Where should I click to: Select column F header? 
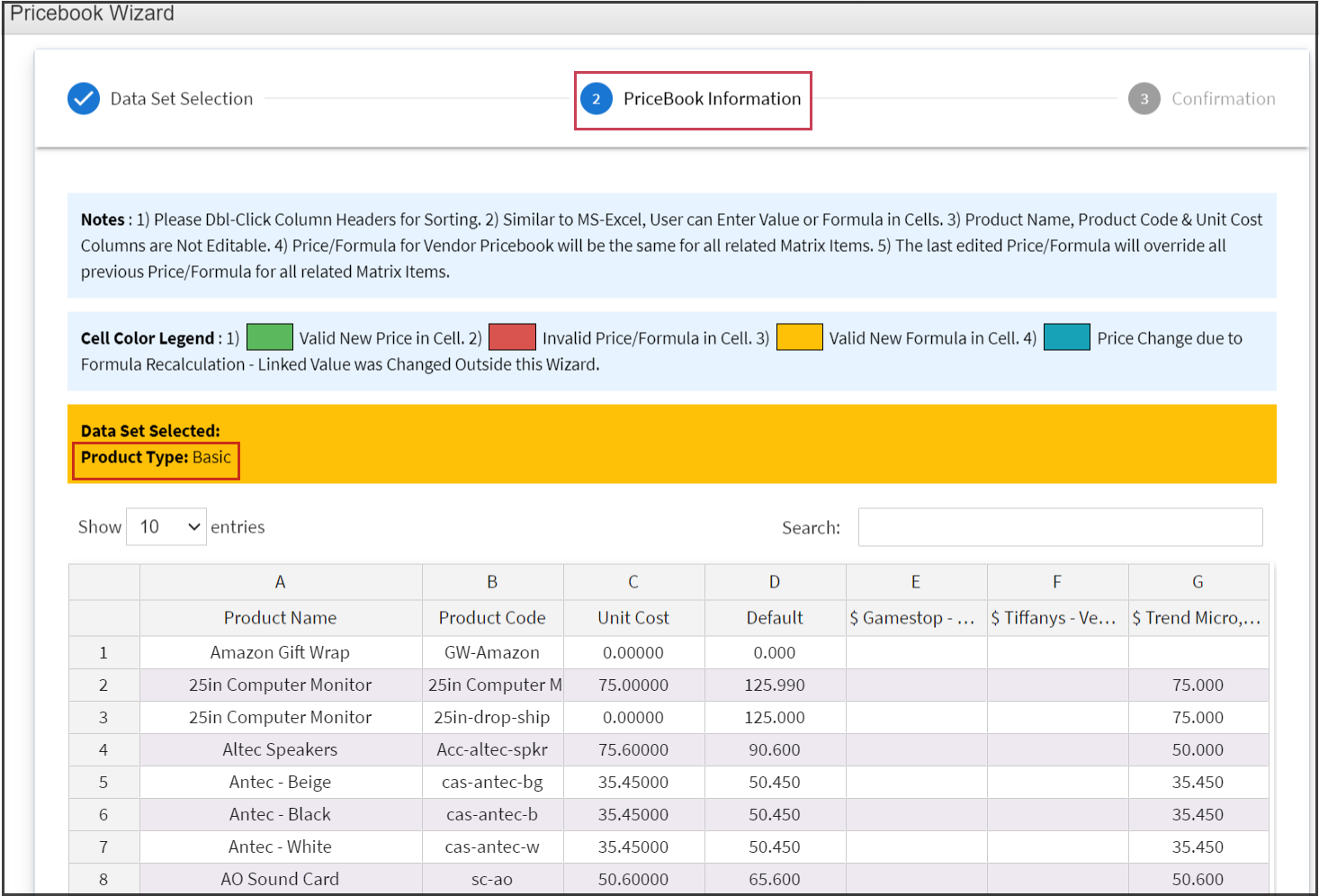pyautogui.click(x=1057, y=582)
